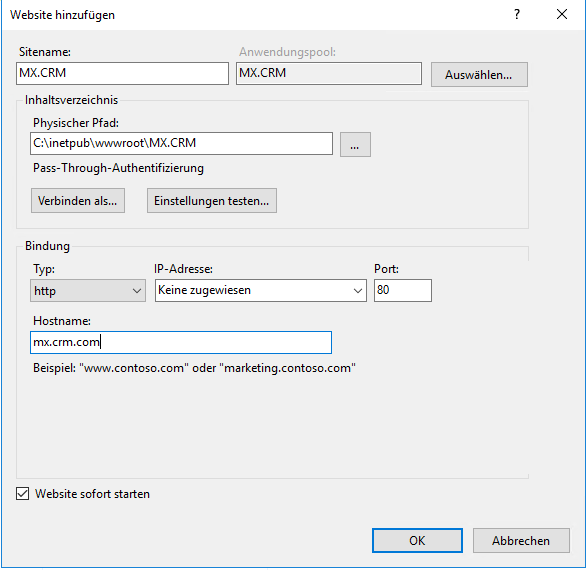This screenshot has height=570, width=587.
Task: Click the Auswählen... button
Action: pyautogui.click(x=479, y=74)
